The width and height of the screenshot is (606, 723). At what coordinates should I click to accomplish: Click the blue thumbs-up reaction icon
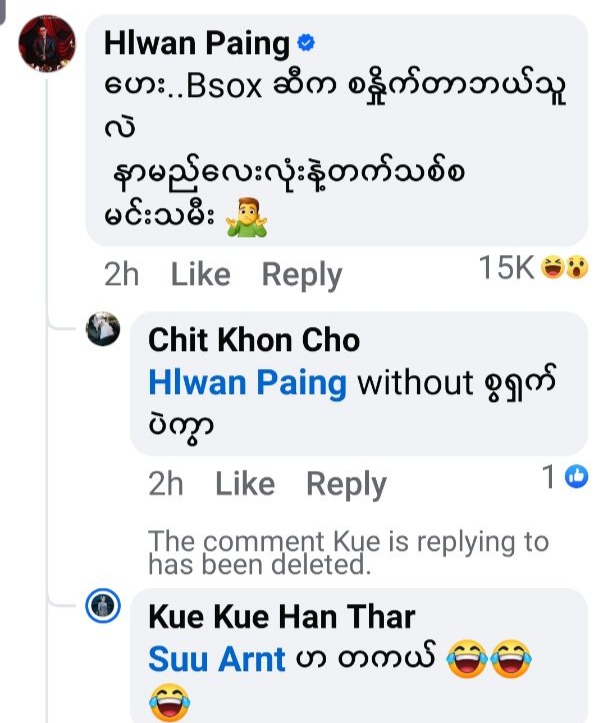(x=576, y=478)
